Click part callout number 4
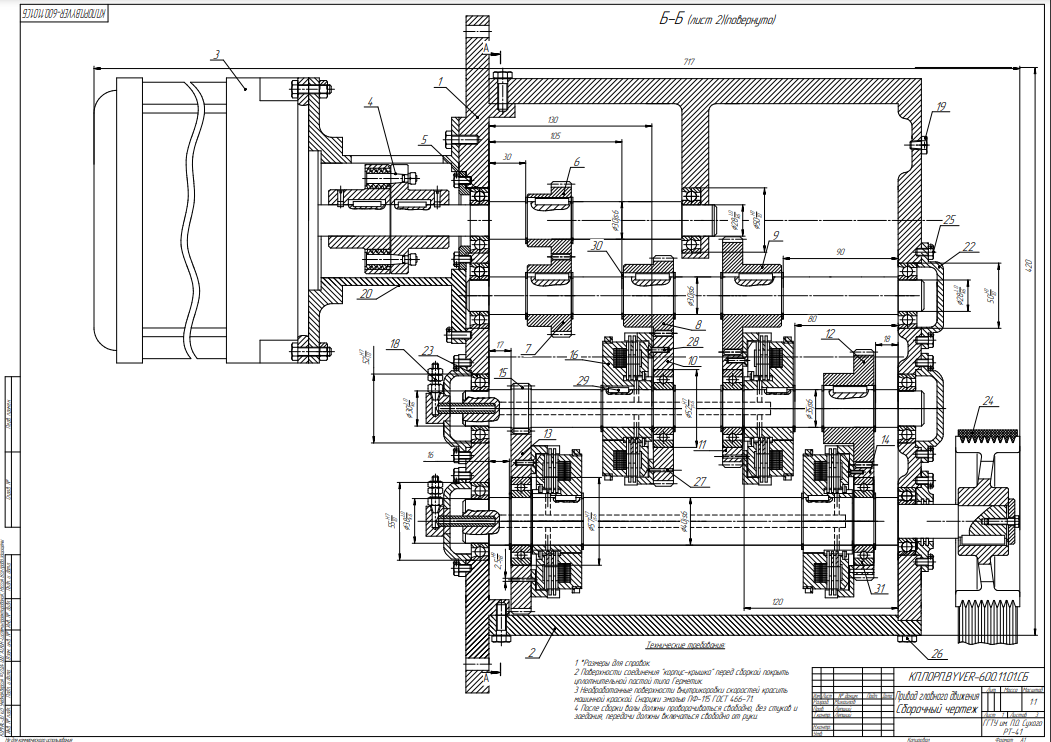1051x742 pixels. coord(369,102)
